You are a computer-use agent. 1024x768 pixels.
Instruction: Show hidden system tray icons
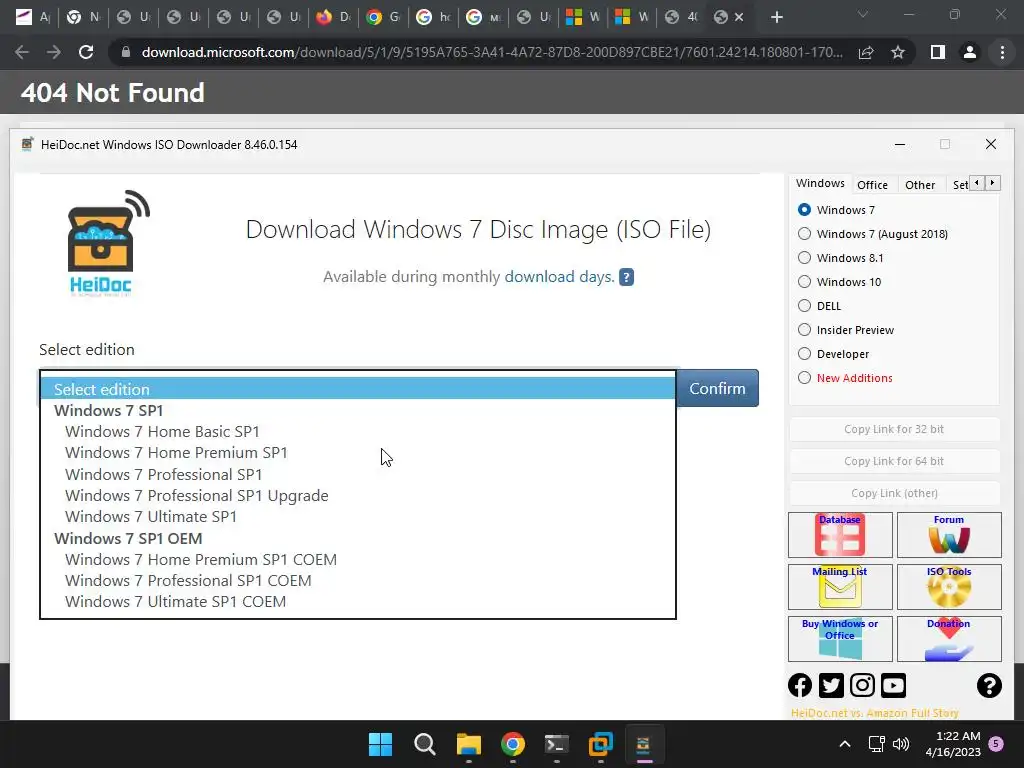click(x=844, y=744)
